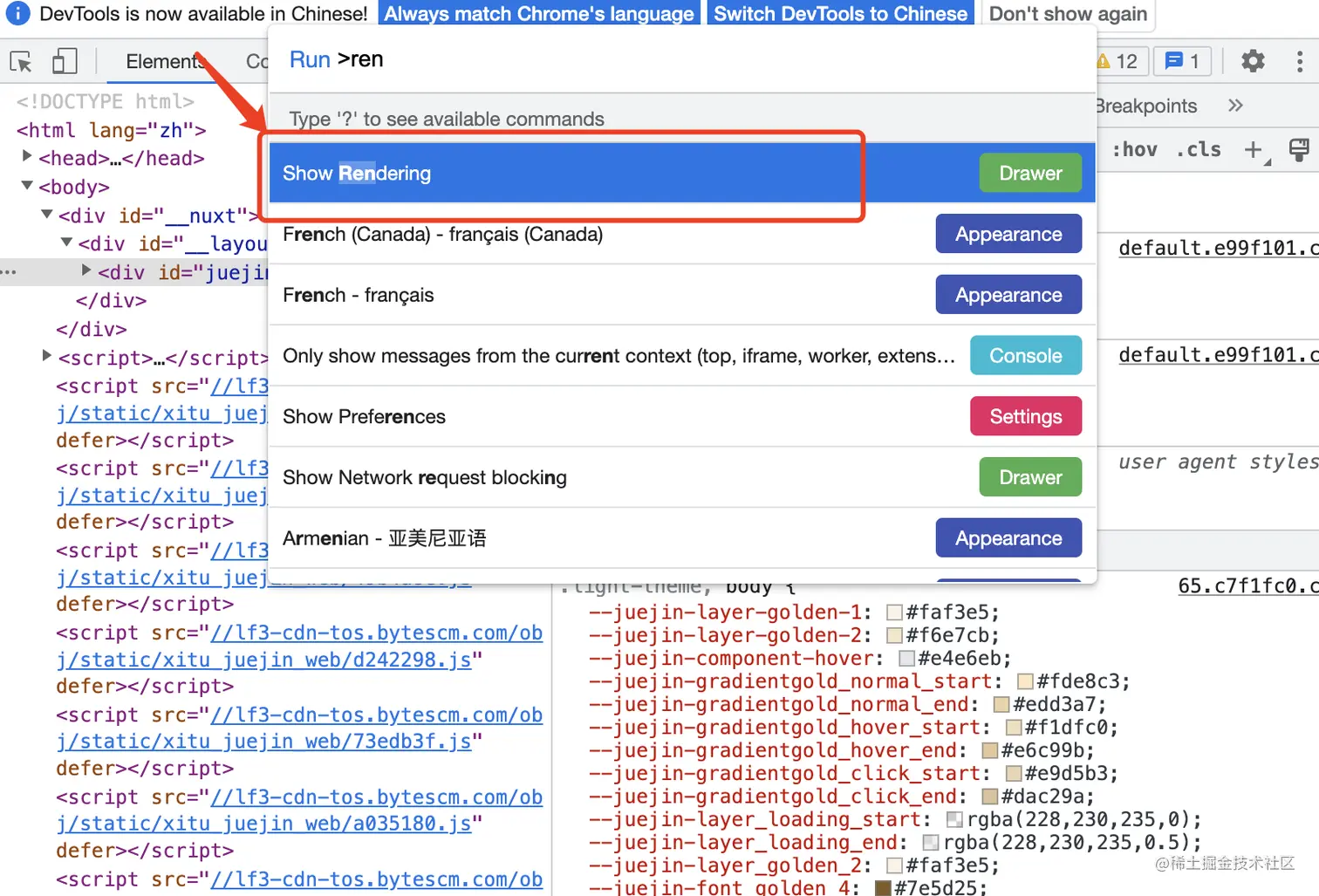Select the <!DOCTYPE html> line

click(105, 101)
